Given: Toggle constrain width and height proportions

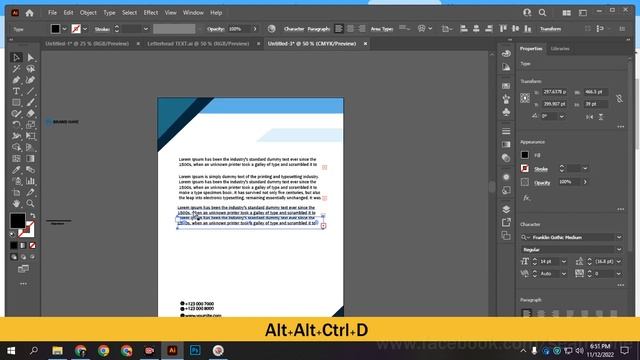Looking at the screenshot, I should pos(619,98).
